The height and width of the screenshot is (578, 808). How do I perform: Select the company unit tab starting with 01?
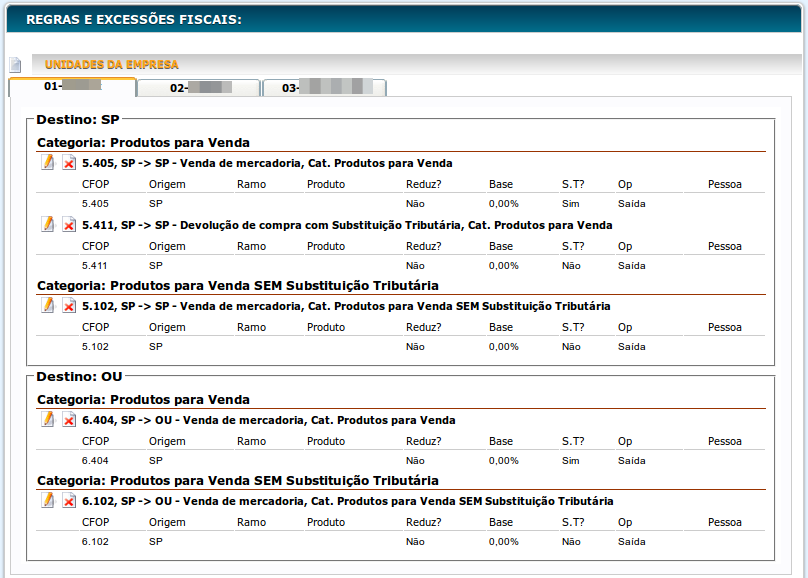(72, 88)
